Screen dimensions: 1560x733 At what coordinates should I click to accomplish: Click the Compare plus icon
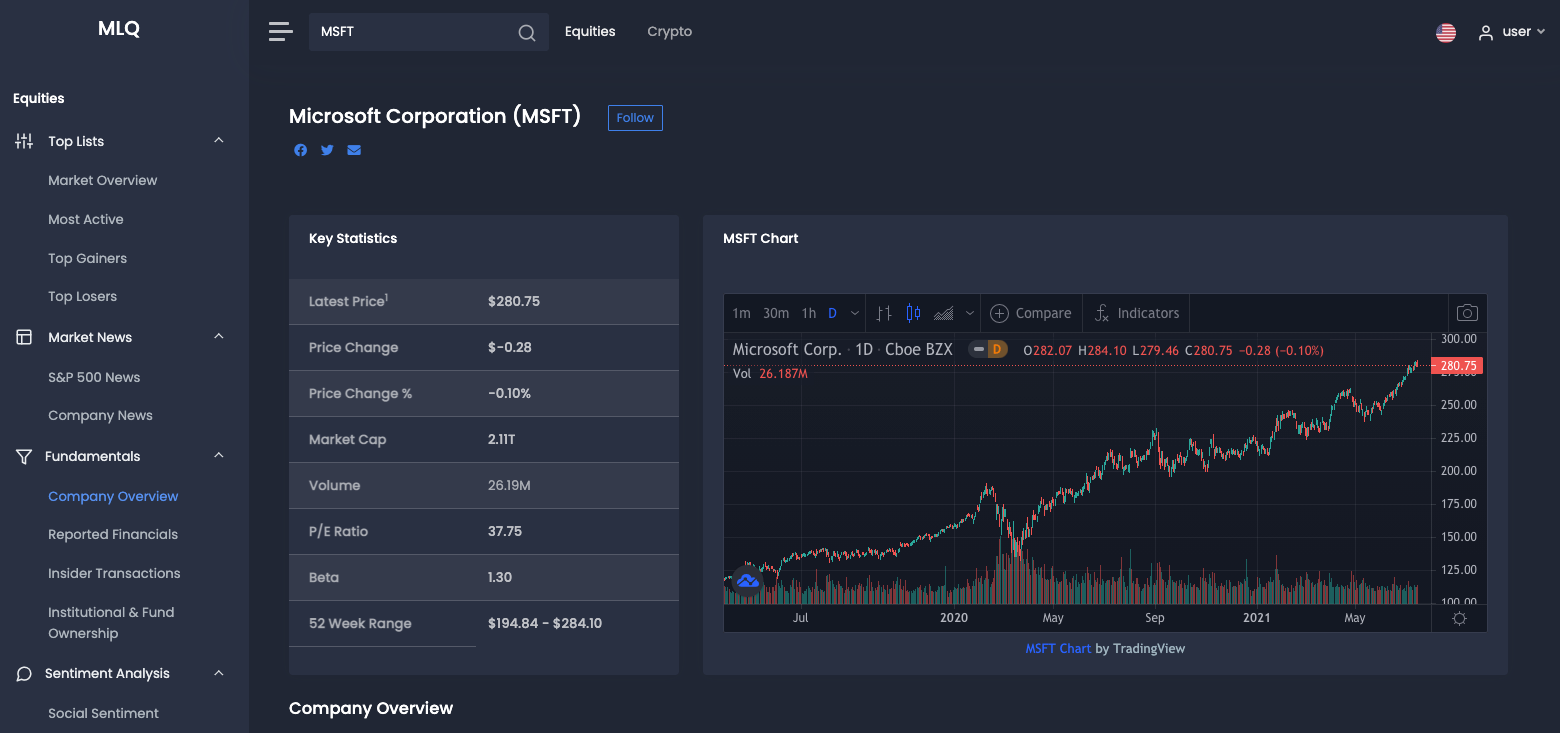999,313
